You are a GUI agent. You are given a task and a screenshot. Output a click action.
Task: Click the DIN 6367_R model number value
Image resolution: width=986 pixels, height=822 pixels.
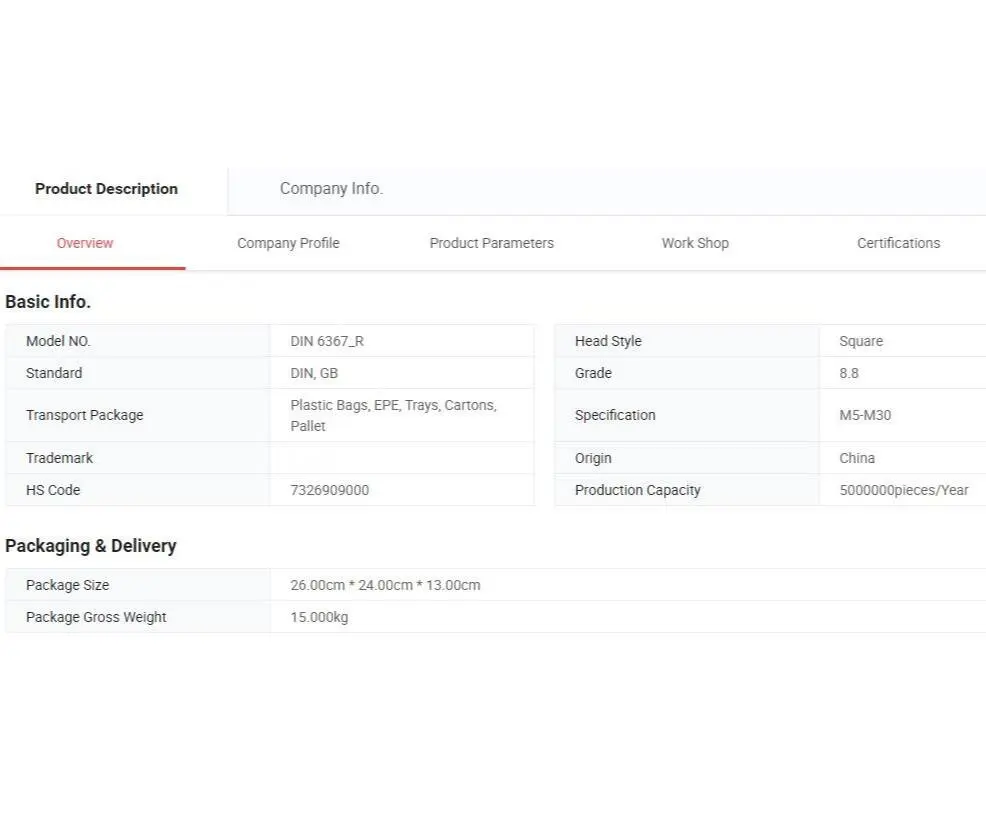pyautogui.click(x=327, y=341)
